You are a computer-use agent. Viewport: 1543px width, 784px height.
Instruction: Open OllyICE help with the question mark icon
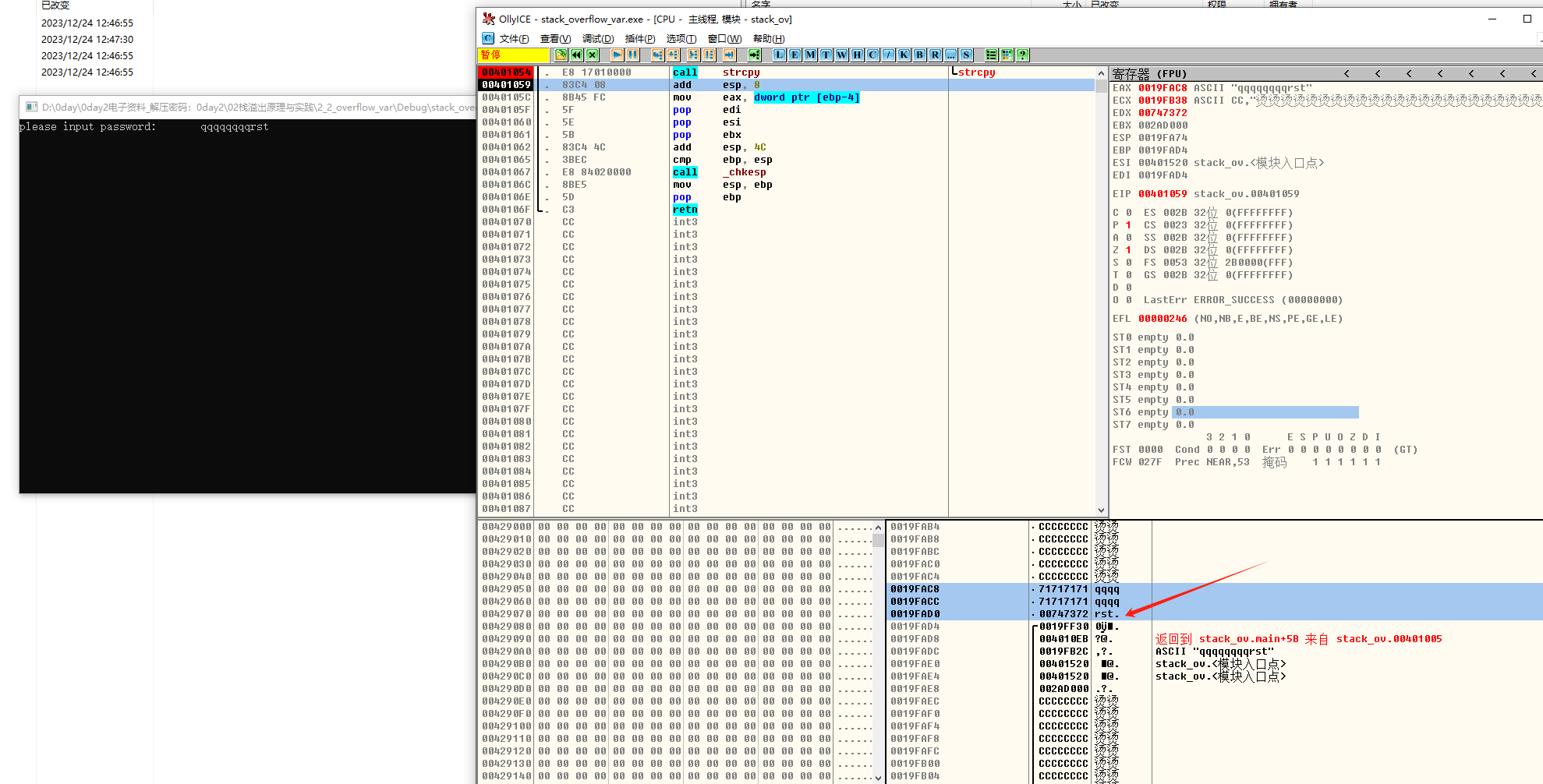coord(1022,55)
